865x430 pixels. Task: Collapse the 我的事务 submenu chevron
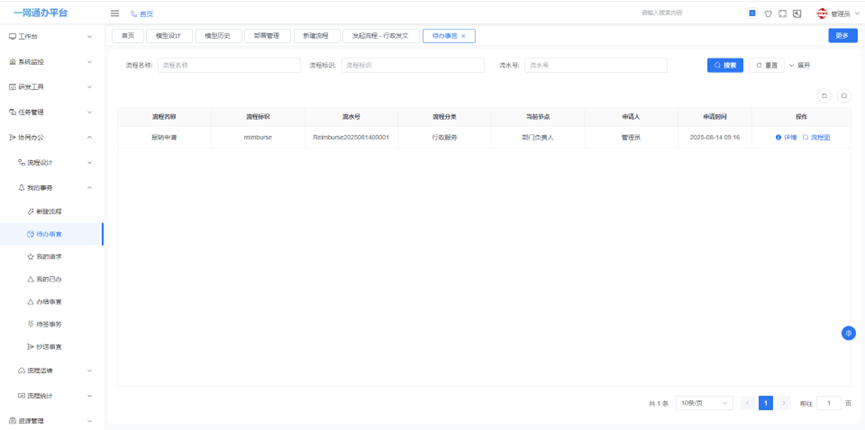pyautogui.click(x=89, y=188)
